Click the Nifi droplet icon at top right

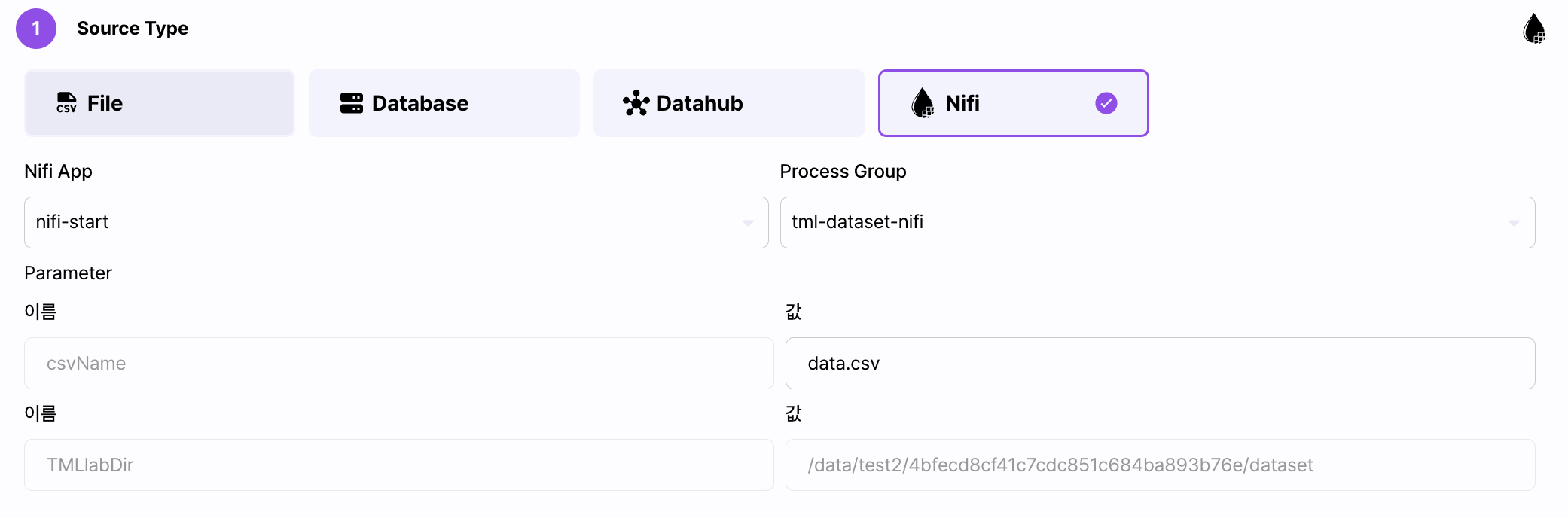[1534, 29]
